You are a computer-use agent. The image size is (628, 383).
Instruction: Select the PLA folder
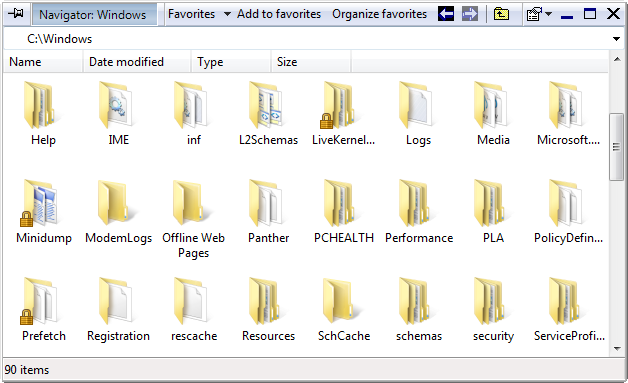tap(493, 212)
